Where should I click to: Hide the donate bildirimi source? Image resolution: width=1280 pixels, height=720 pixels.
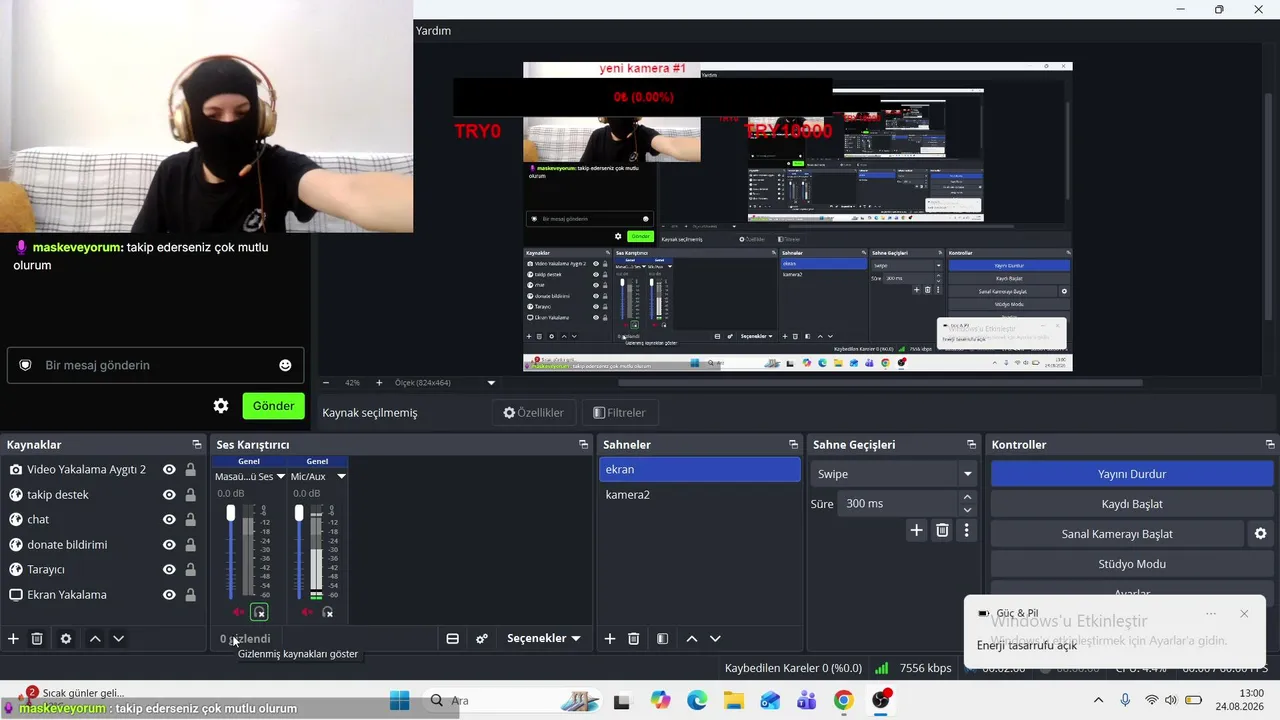[169, 545]
